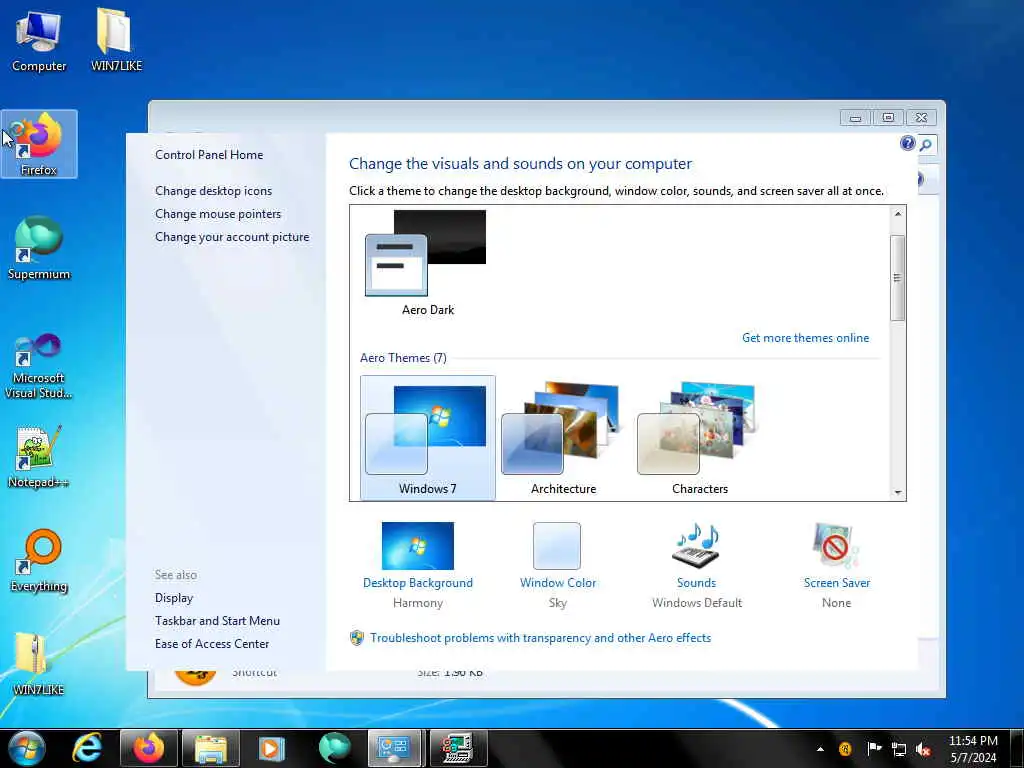Click the network tray icon
The image size is (1024, 768).
point(899,750)
